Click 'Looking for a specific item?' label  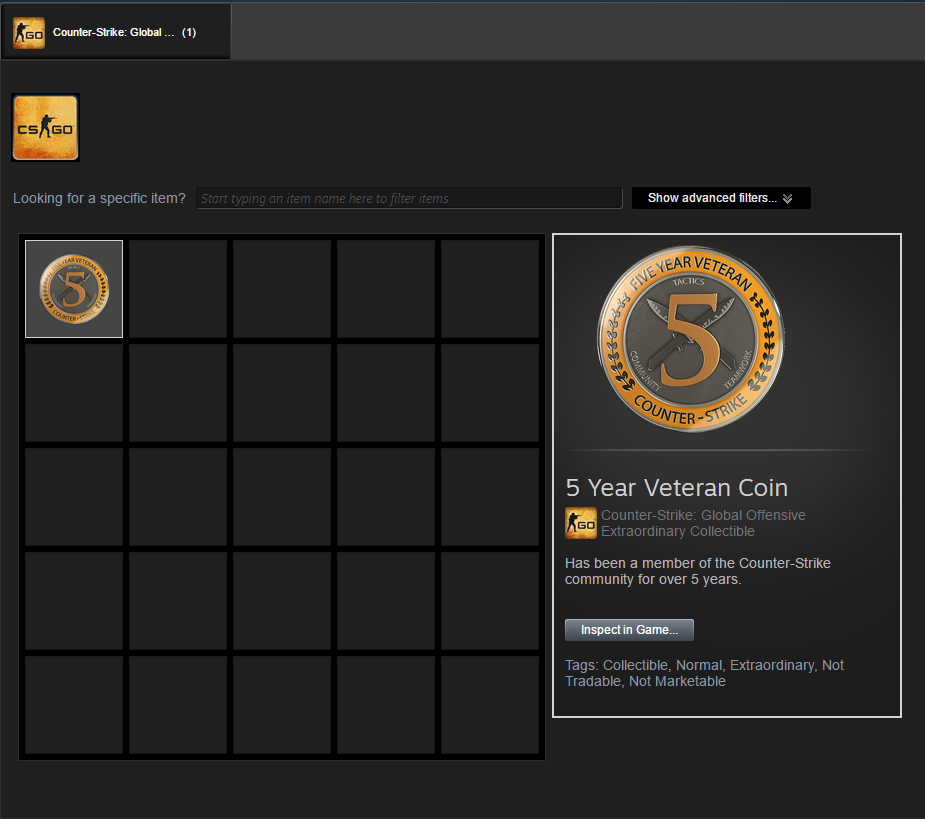coord(99,198)
